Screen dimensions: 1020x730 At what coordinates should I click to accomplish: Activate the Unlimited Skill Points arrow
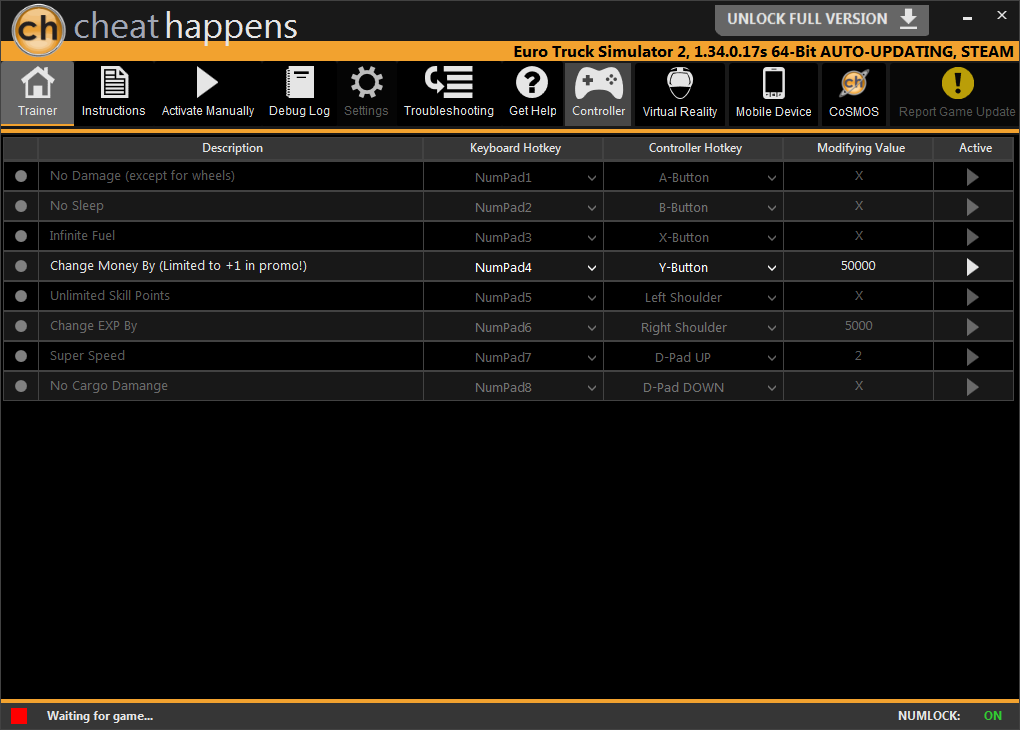tap(973, 297)
